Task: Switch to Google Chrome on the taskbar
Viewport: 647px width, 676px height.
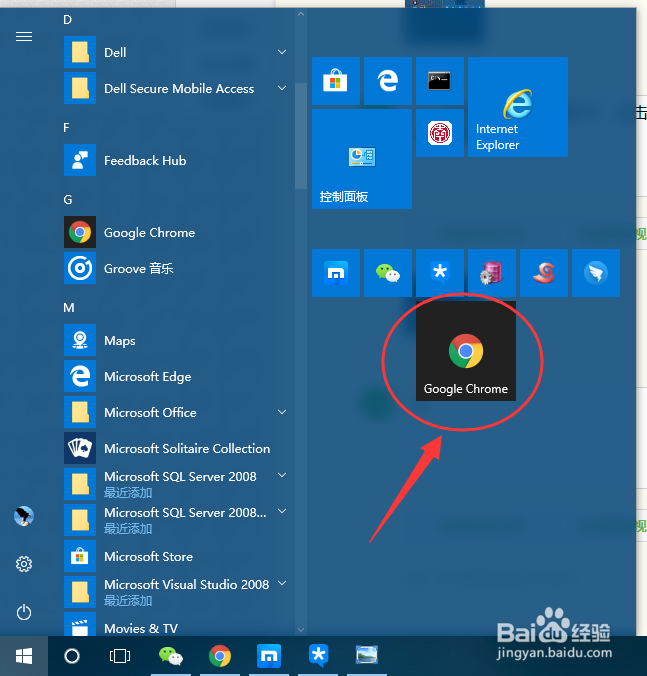Action: [220, 656]
